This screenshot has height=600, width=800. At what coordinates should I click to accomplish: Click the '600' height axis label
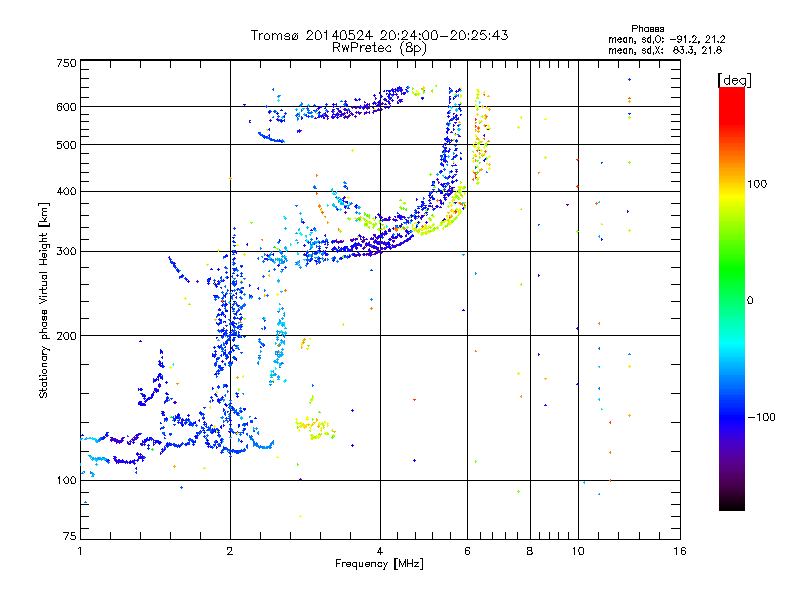pos(66,107)
